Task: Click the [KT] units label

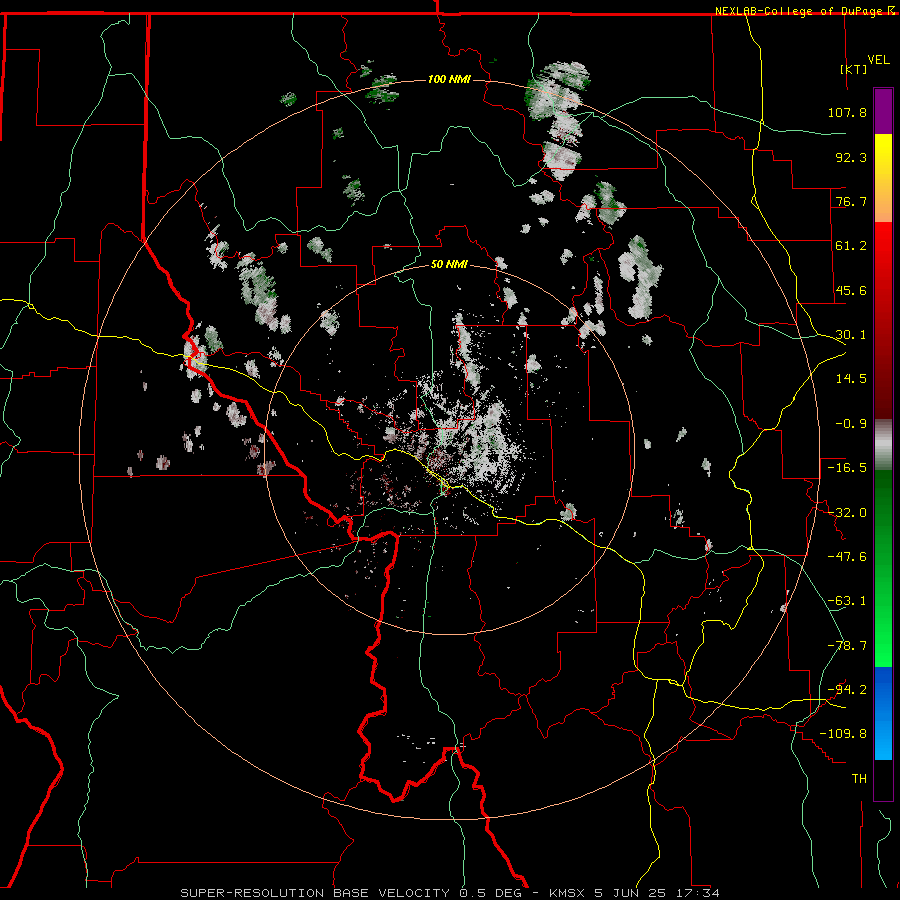Action: (854, 69)
